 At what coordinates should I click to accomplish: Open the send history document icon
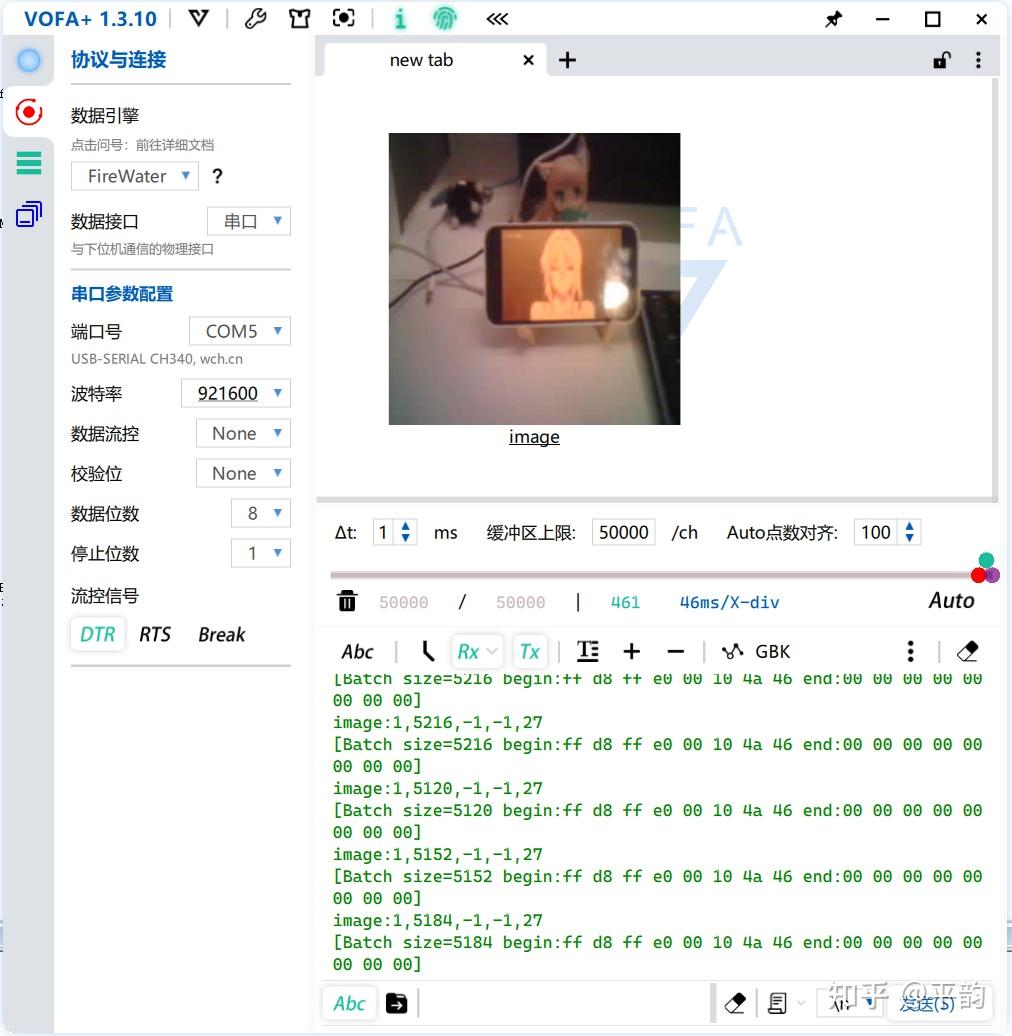[777, 1004]
